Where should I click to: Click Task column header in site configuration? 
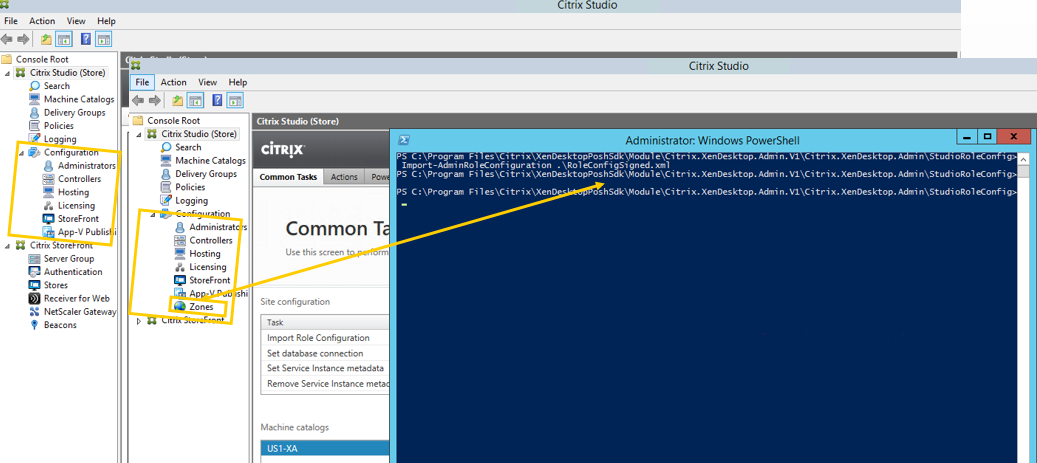(325, 323)
